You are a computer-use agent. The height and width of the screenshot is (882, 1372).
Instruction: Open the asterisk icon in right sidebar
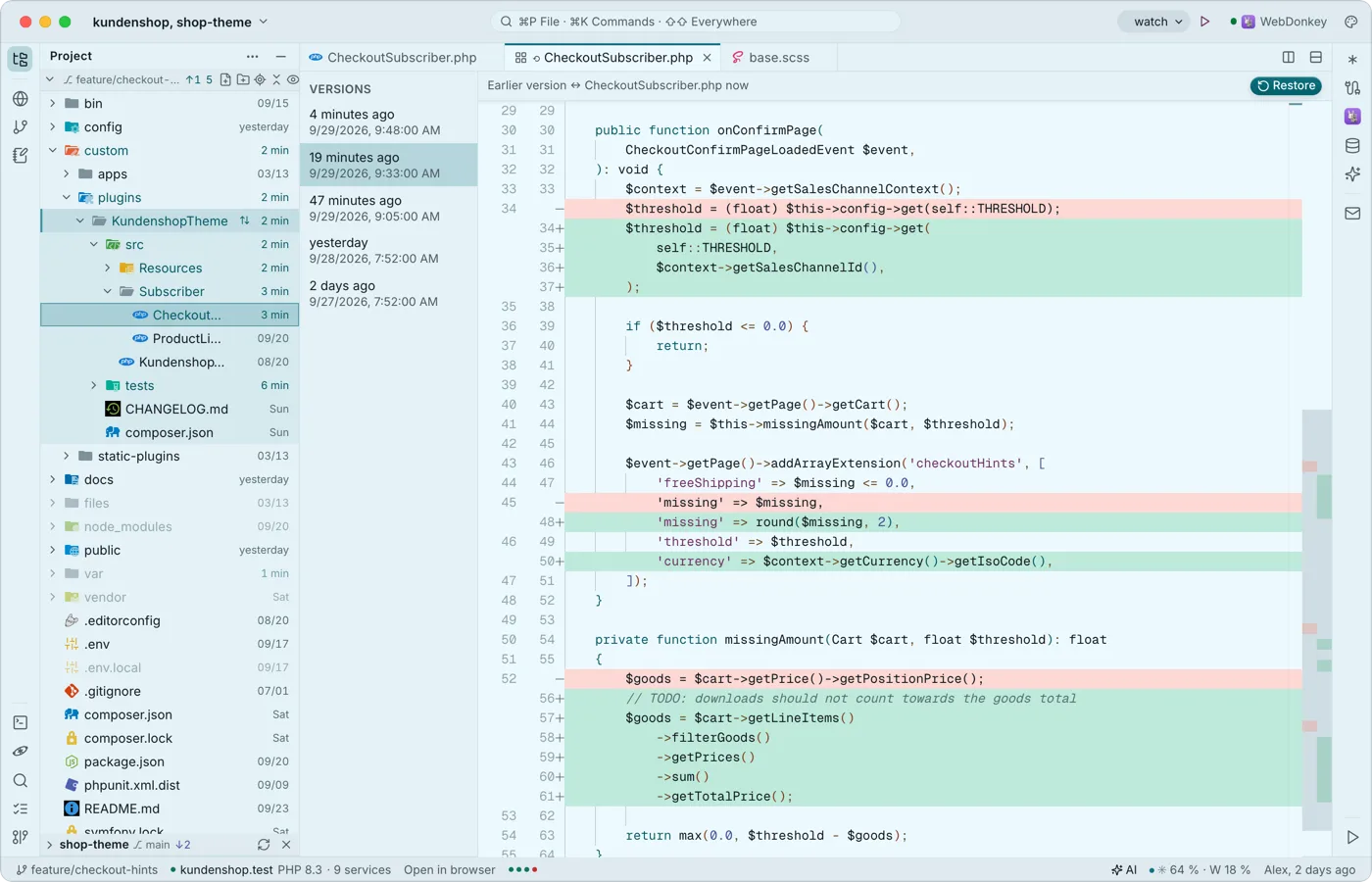pos(1352,59)
